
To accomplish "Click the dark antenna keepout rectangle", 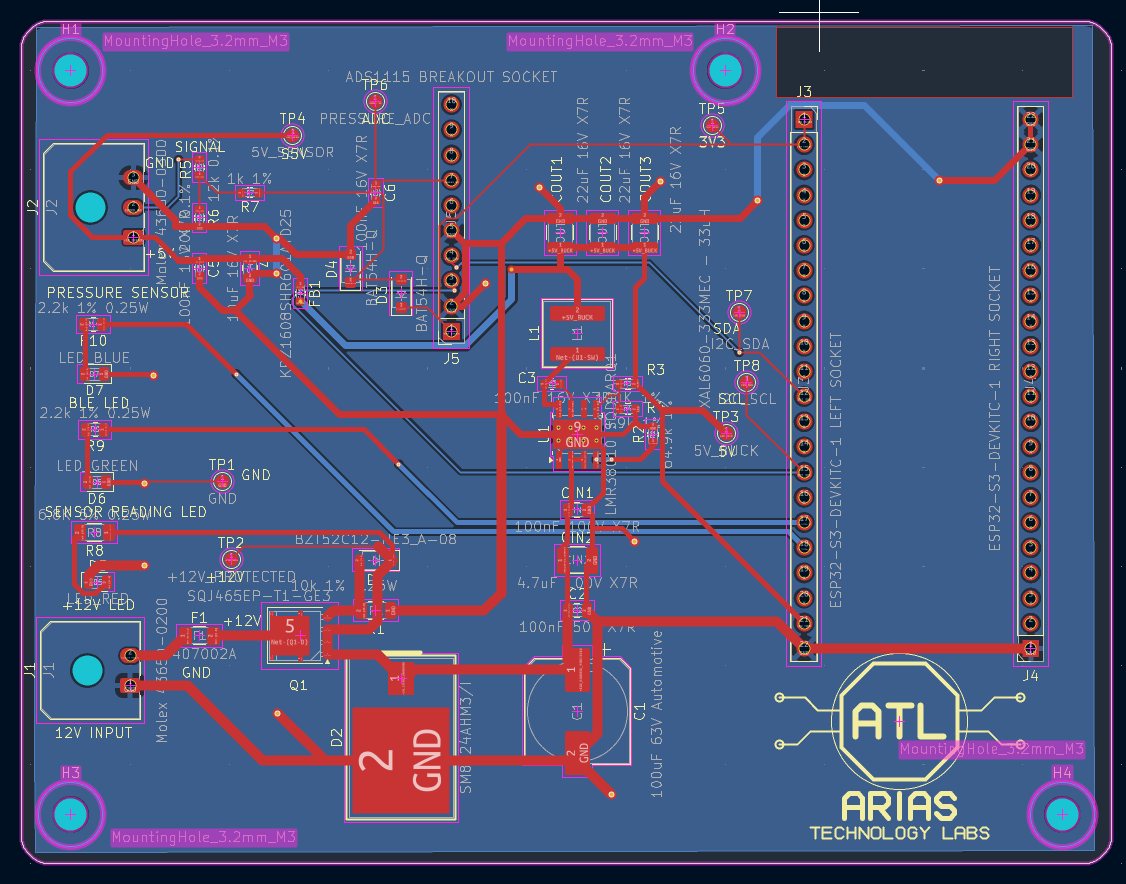I will coord(924,62).
